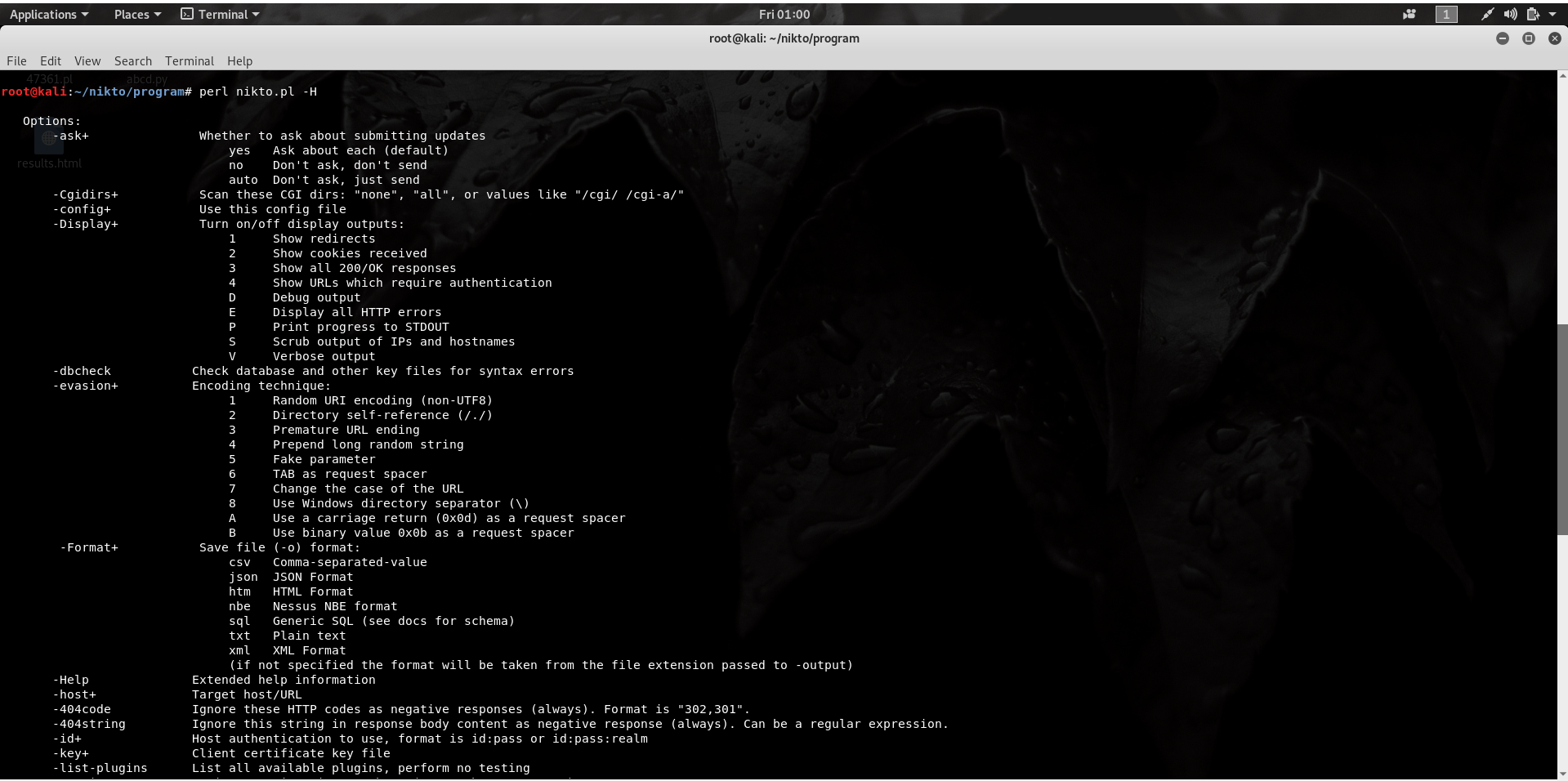Open the Help menu
Image resolution: width=1568 pixels, height=781 pixels.
(x=239, y=60)
